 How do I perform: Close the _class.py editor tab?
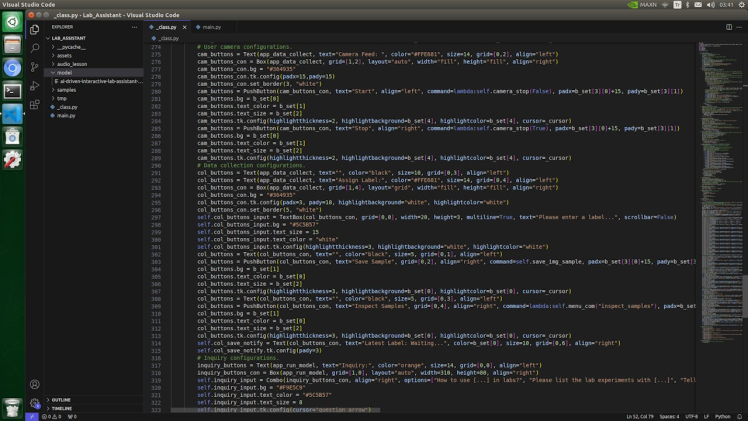tap(186, 27)
